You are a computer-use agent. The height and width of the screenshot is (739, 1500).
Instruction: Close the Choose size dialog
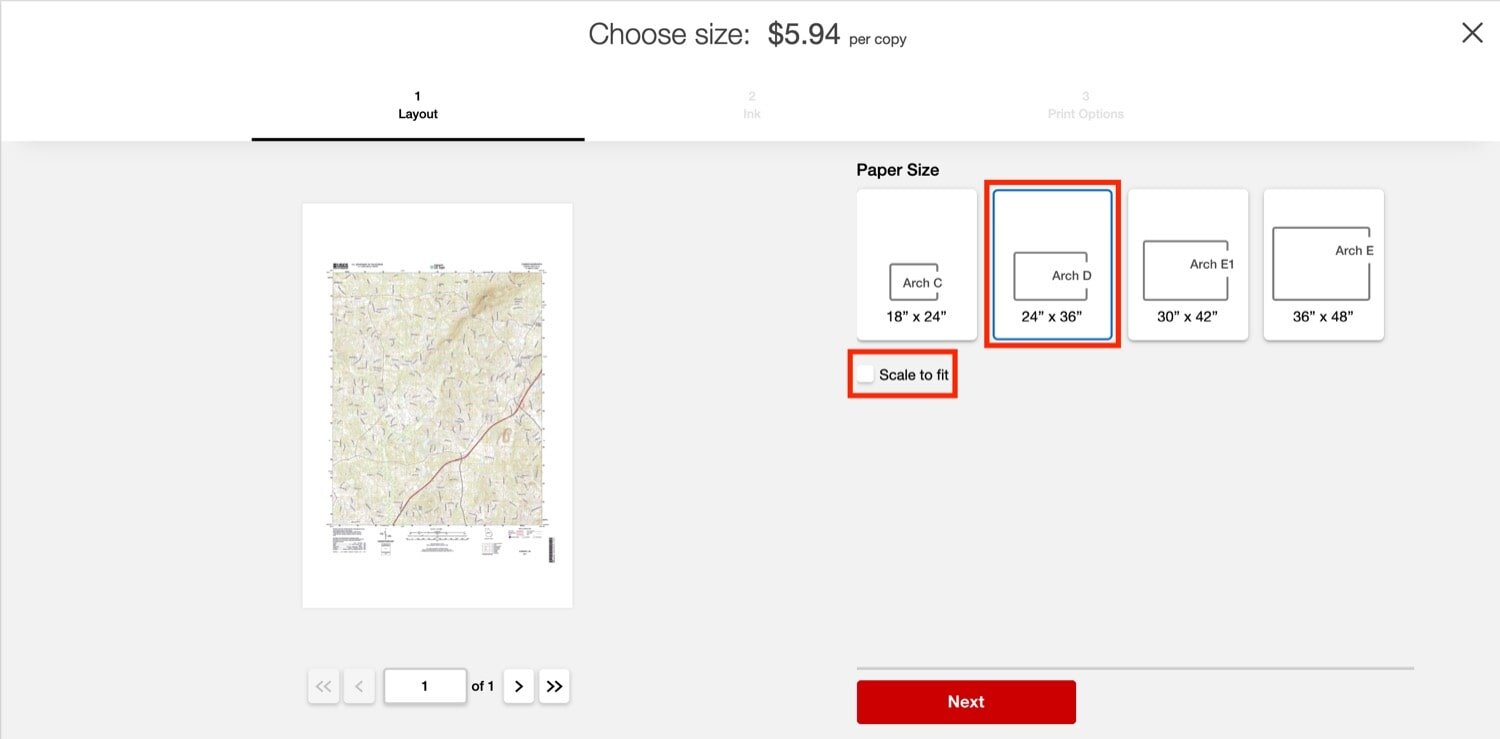(x=1472, y=33)
